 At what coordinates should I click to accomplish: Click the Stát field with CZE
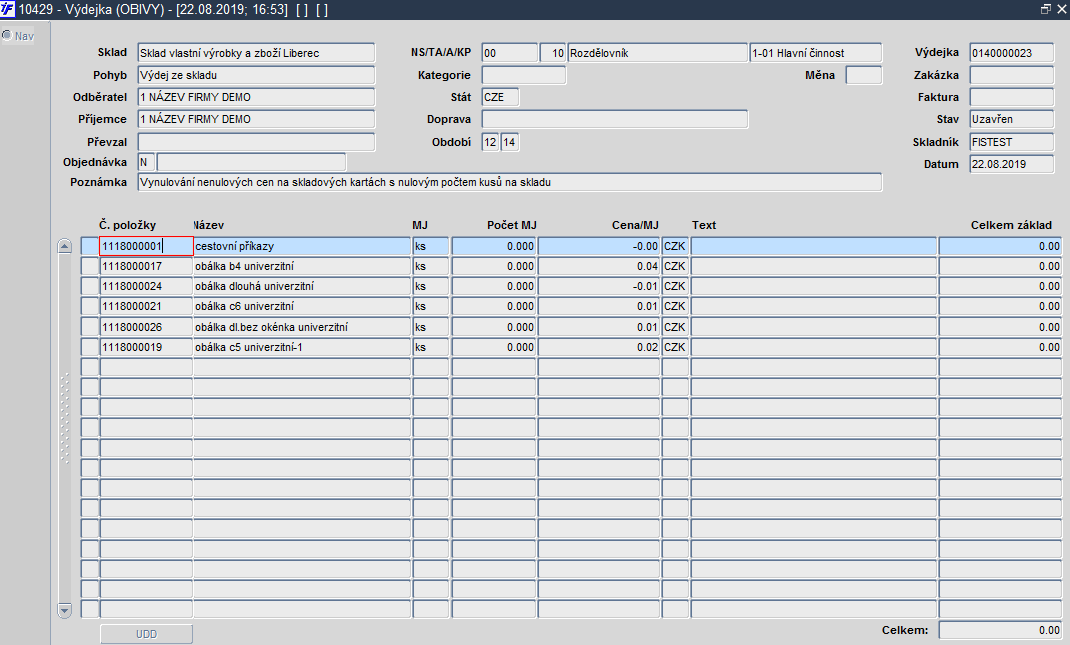pos(500,97)
